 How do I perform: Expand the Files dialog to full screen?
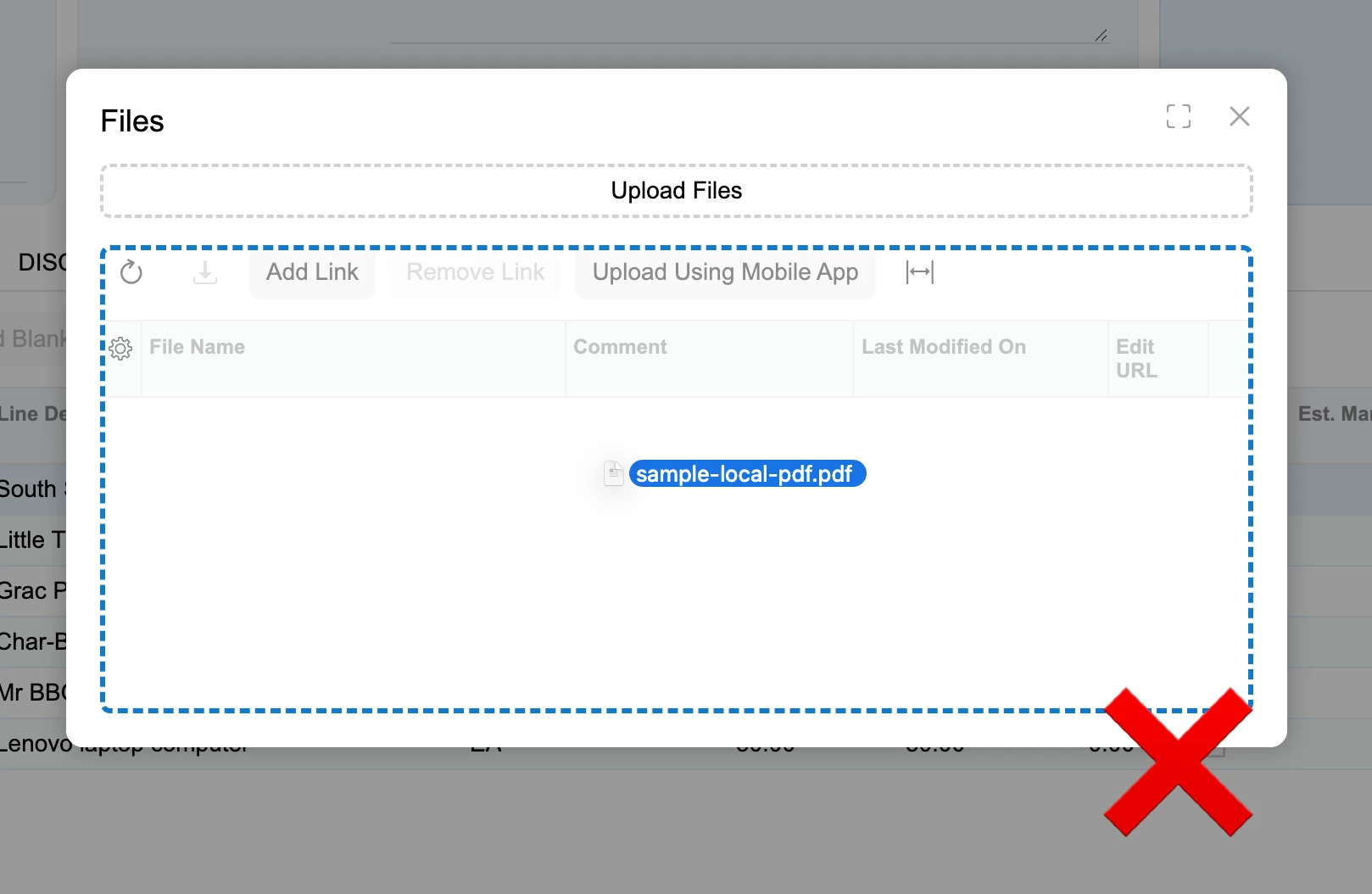click(x=1179, y=116)
